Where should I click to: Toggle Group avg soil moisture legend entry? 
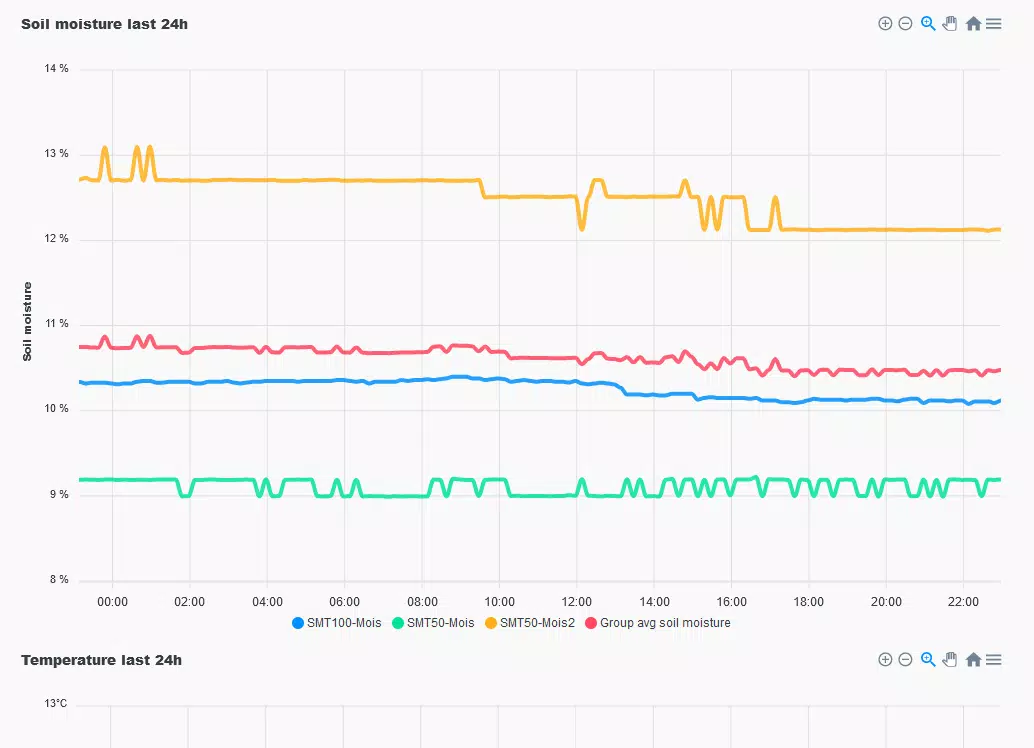(x=658, y=623)
